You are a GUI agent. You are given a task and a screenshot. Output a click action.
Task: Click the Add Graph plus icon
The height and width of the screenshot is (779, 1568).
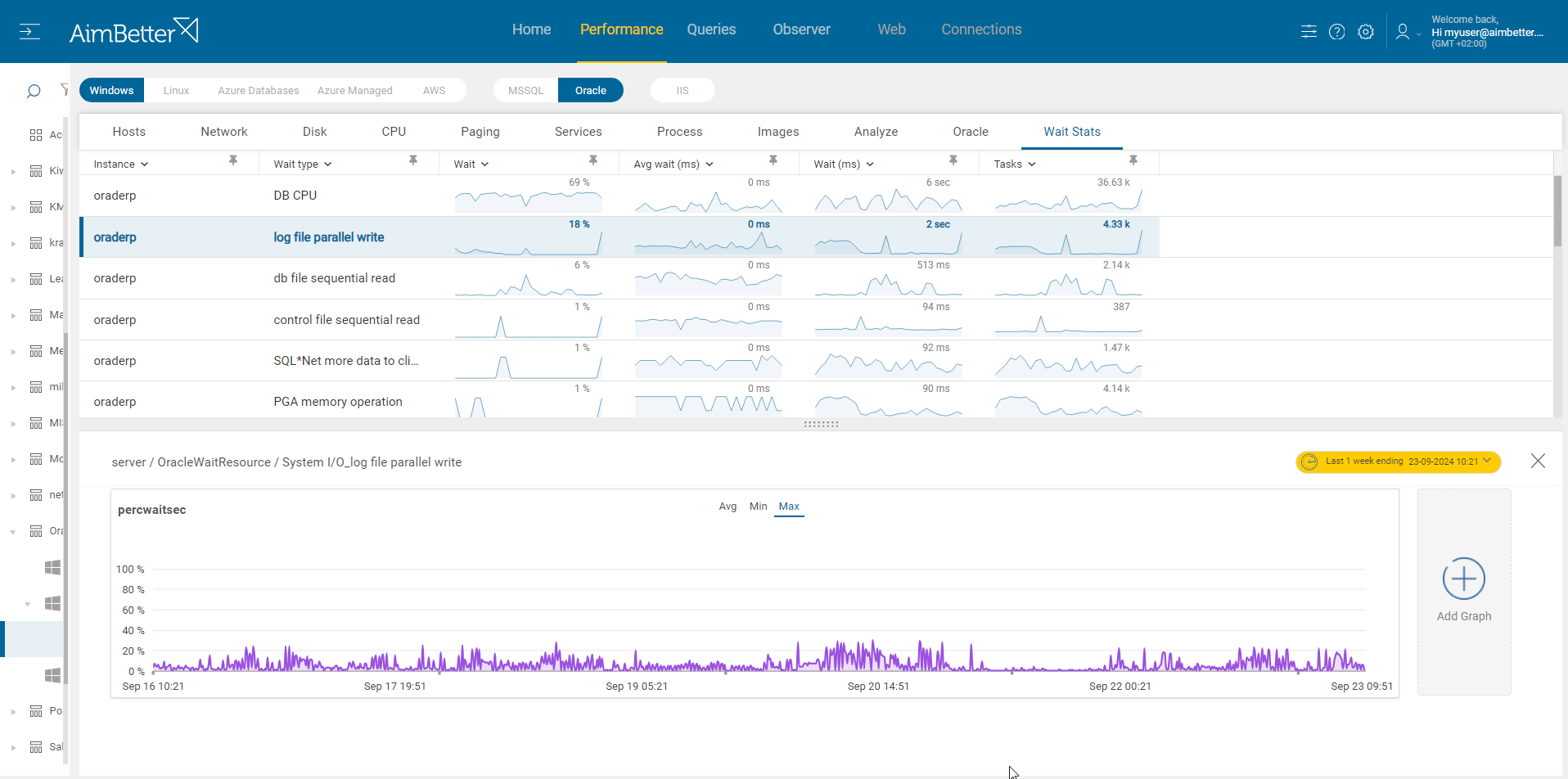click(x=1463, y=579)
